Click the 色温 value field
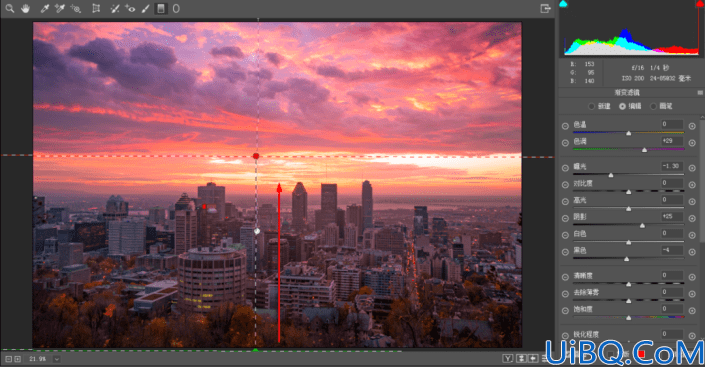The height and width of the screenshot is (367, 705). point(672,124)
